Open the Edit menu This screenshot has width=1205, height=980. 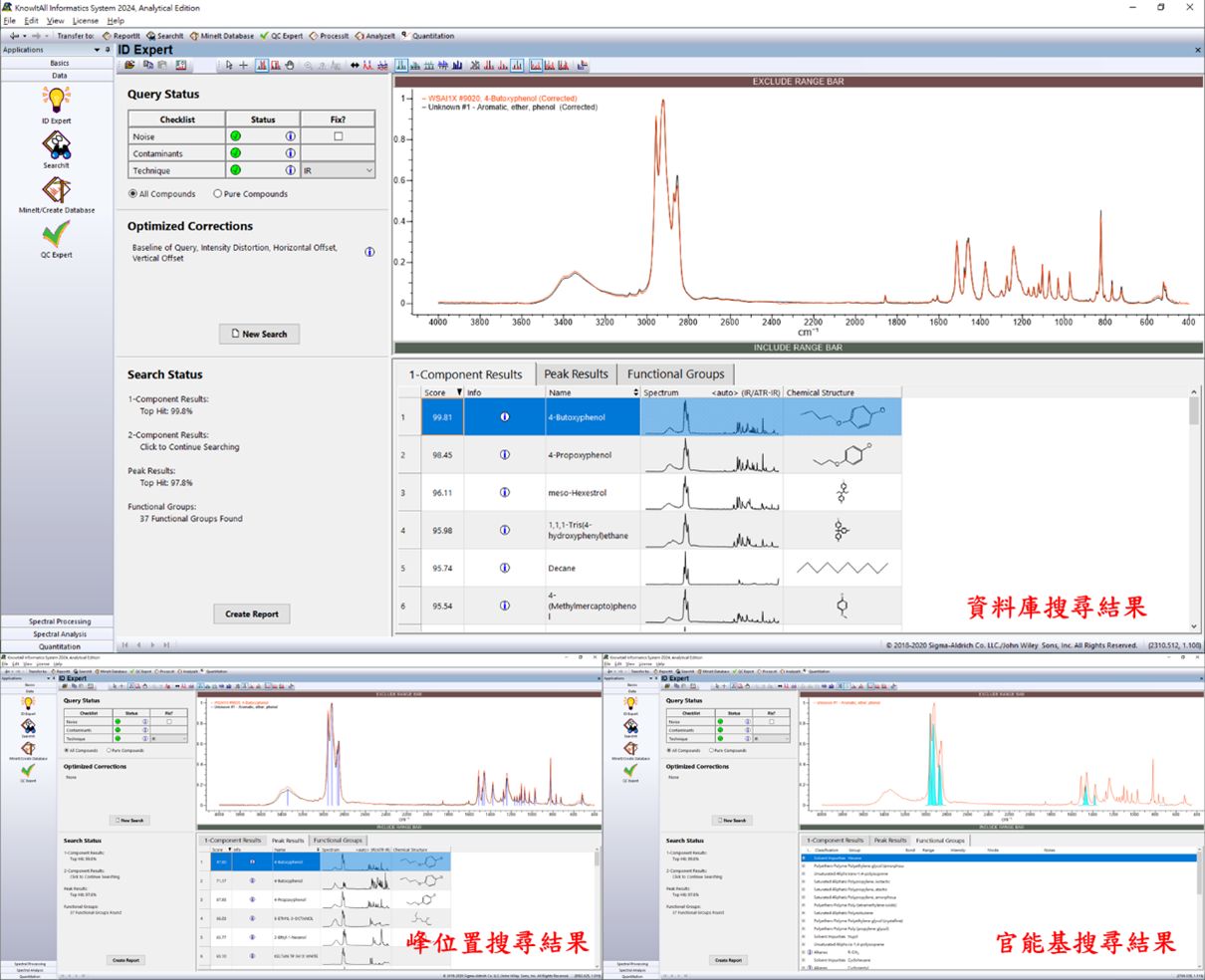pos(31,20)
